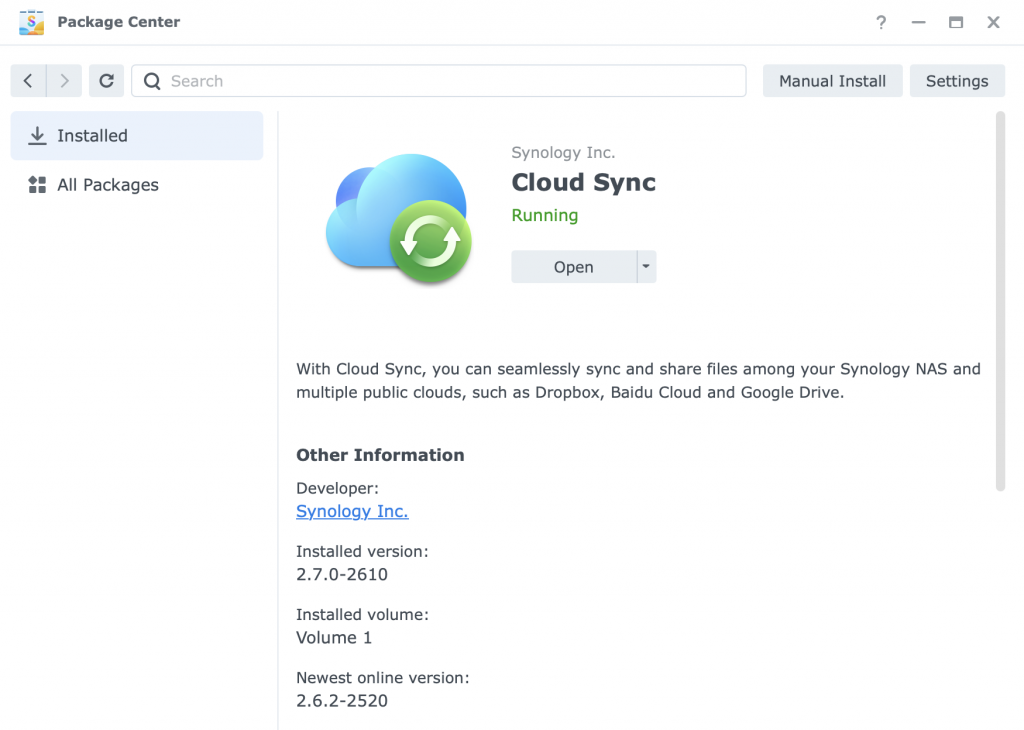This screenshot has width=1024, height=730.
Task: Click the vertical scrollbar in details pane
Action: coord(999,300)
